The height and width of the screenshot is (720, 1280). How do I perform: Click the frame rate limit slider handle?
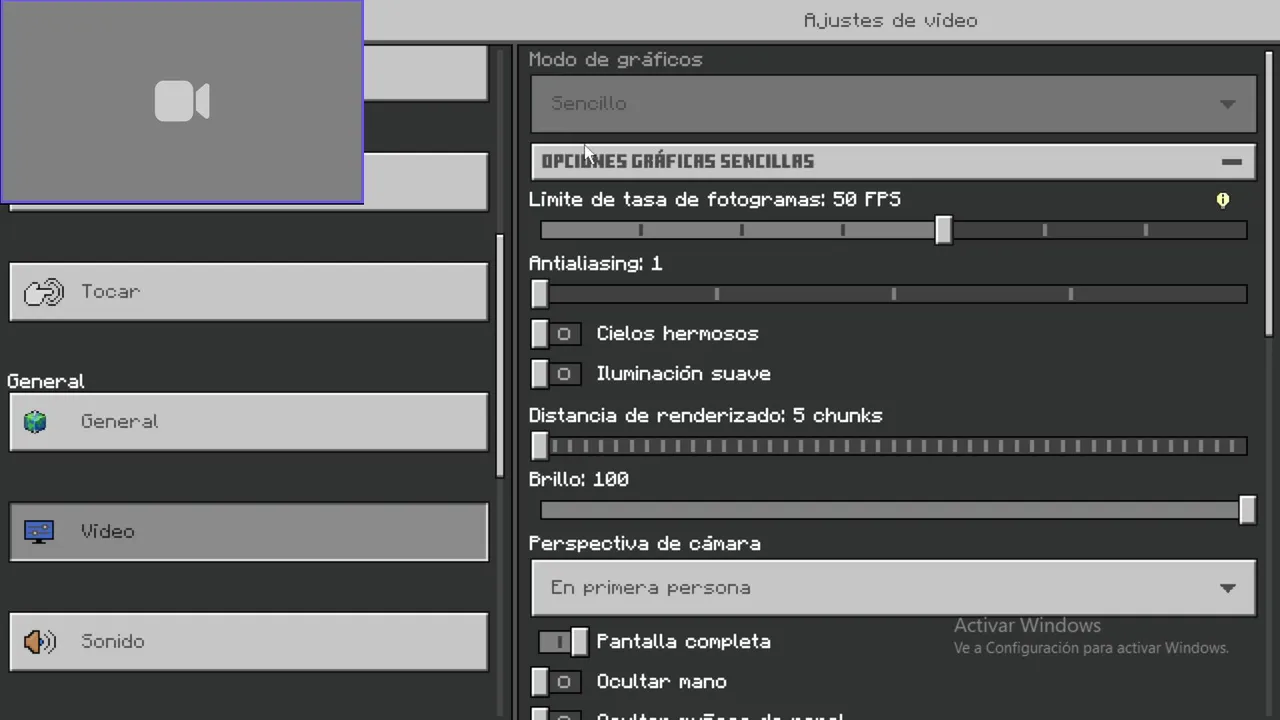(944, 230)
